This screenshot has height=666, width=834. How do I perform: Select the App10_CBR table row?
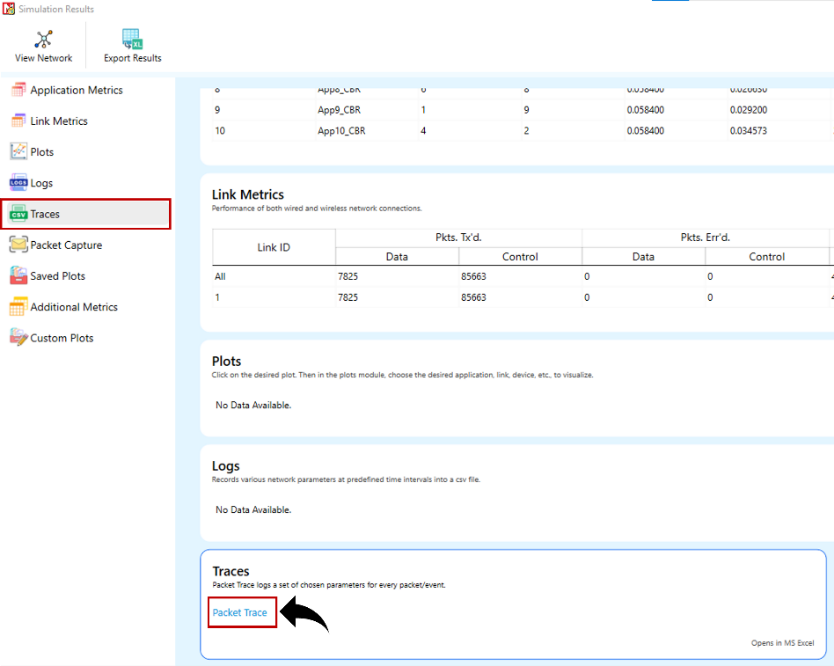tap(517, 131)
